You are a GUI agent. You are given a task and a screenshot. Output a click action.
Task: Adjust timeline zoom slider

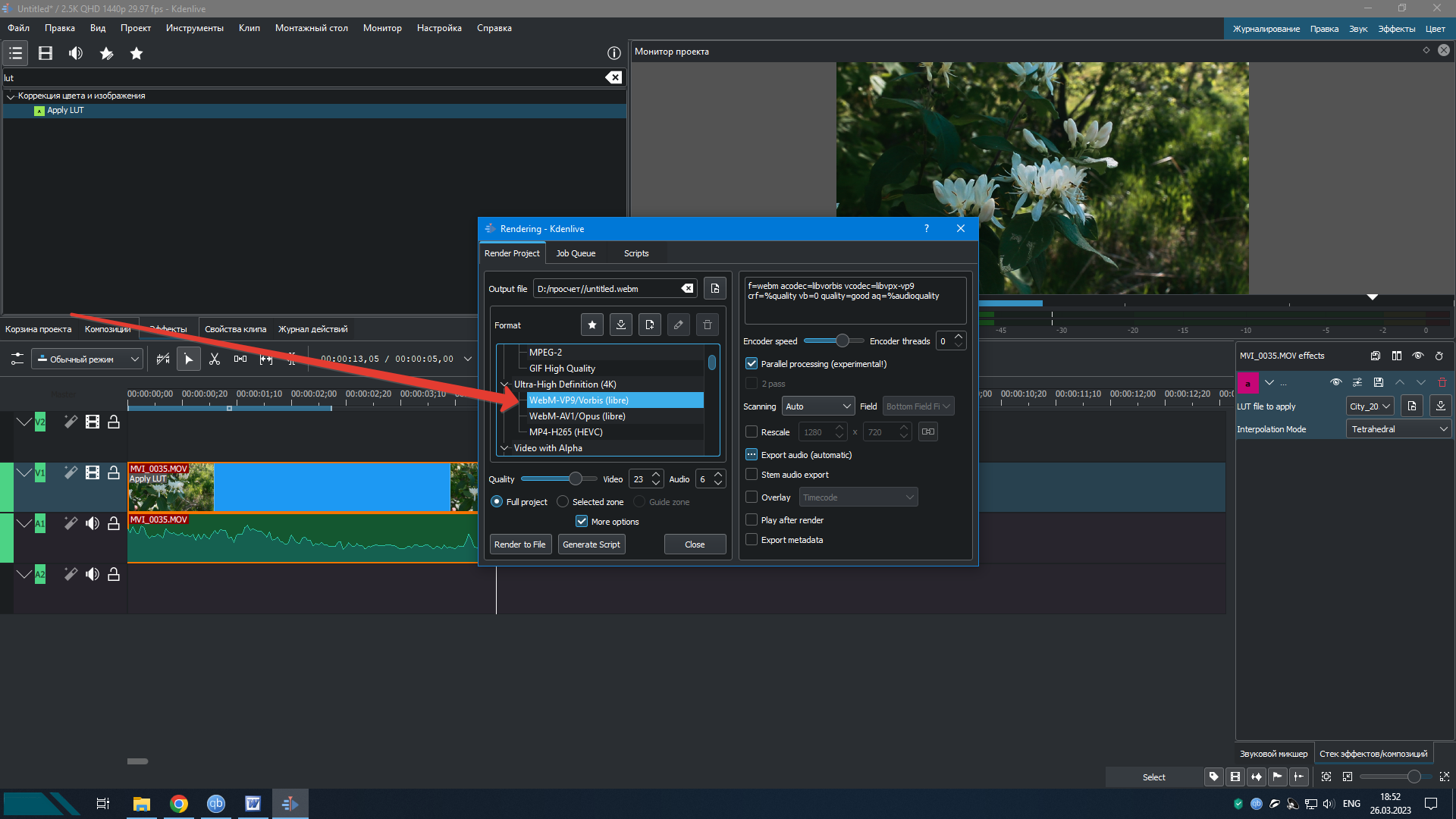(1395, 777)
